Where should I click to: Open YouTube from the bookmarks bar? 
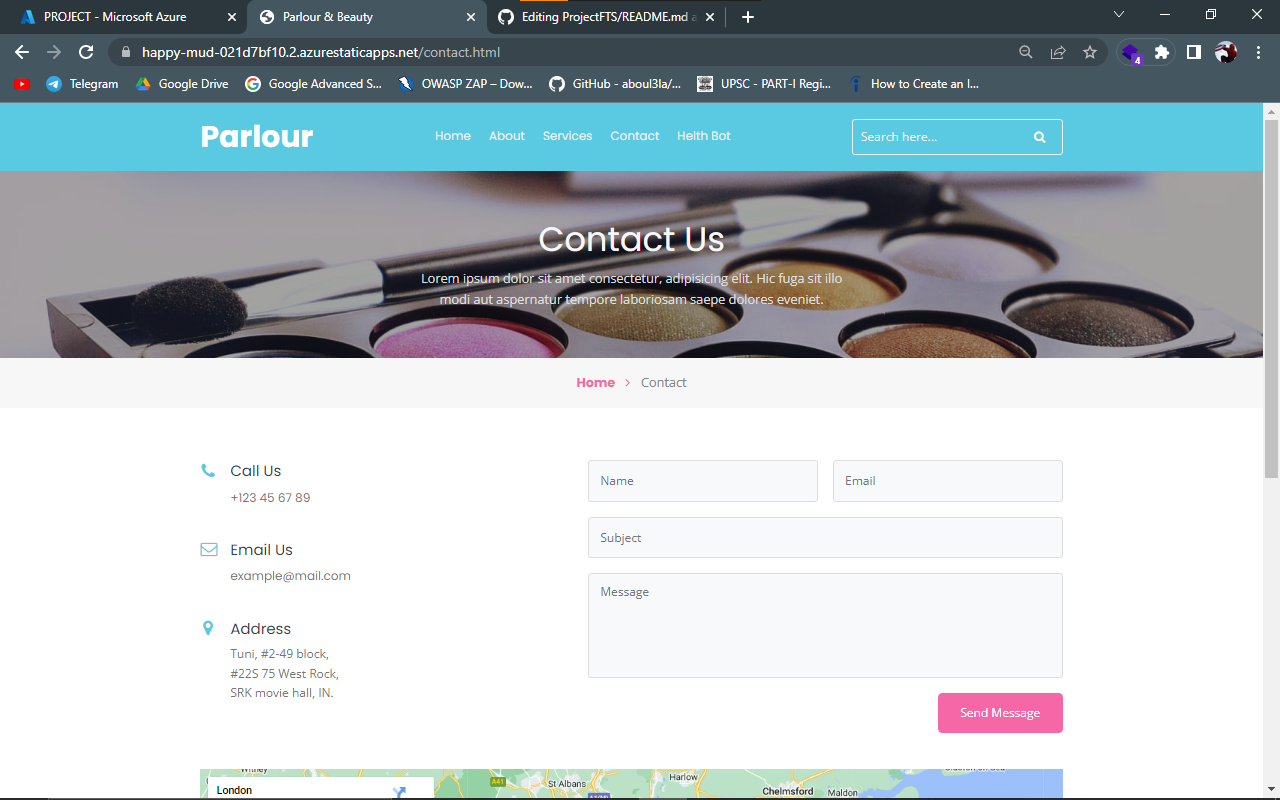click(x=21, y=84)
